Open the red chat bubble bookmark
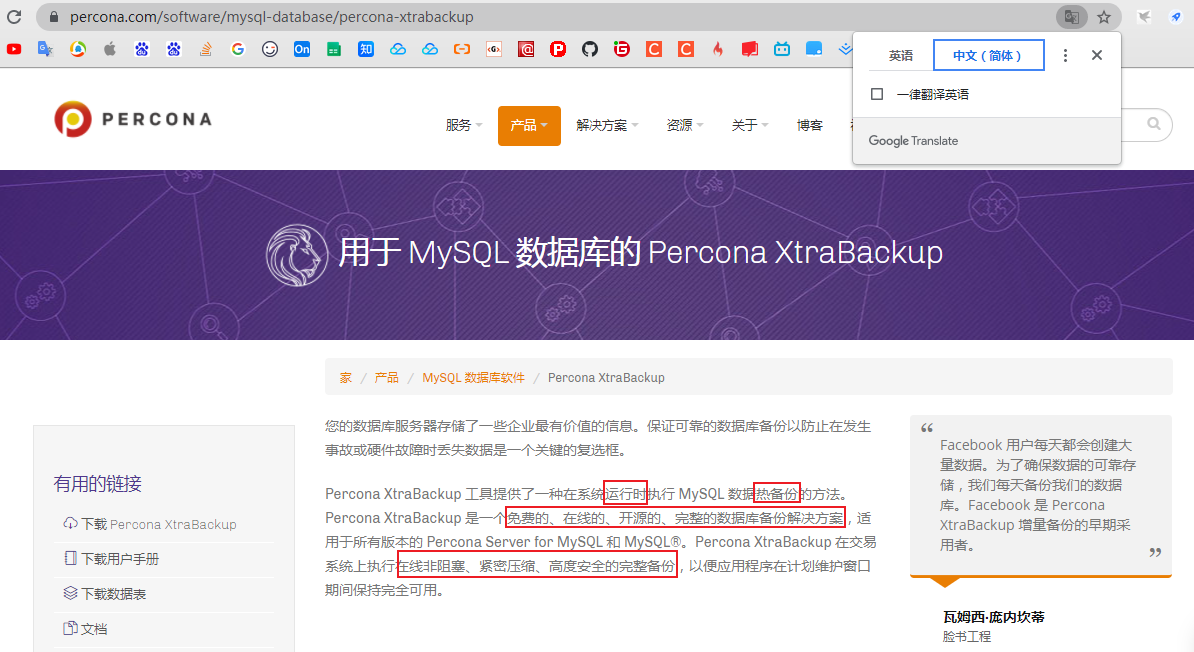1194x652 pixels. coord(749,50)
